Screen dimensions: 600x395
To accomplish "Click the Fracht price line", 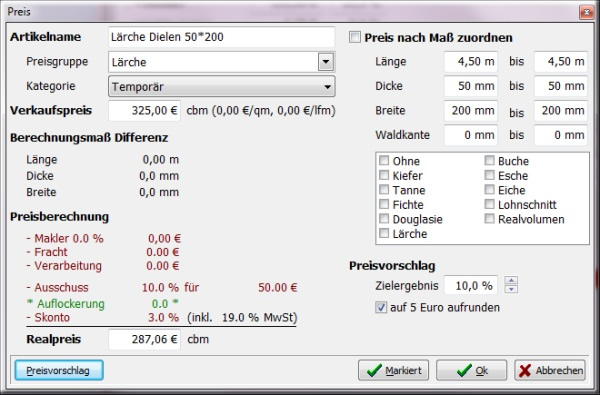I will (103, 252).
